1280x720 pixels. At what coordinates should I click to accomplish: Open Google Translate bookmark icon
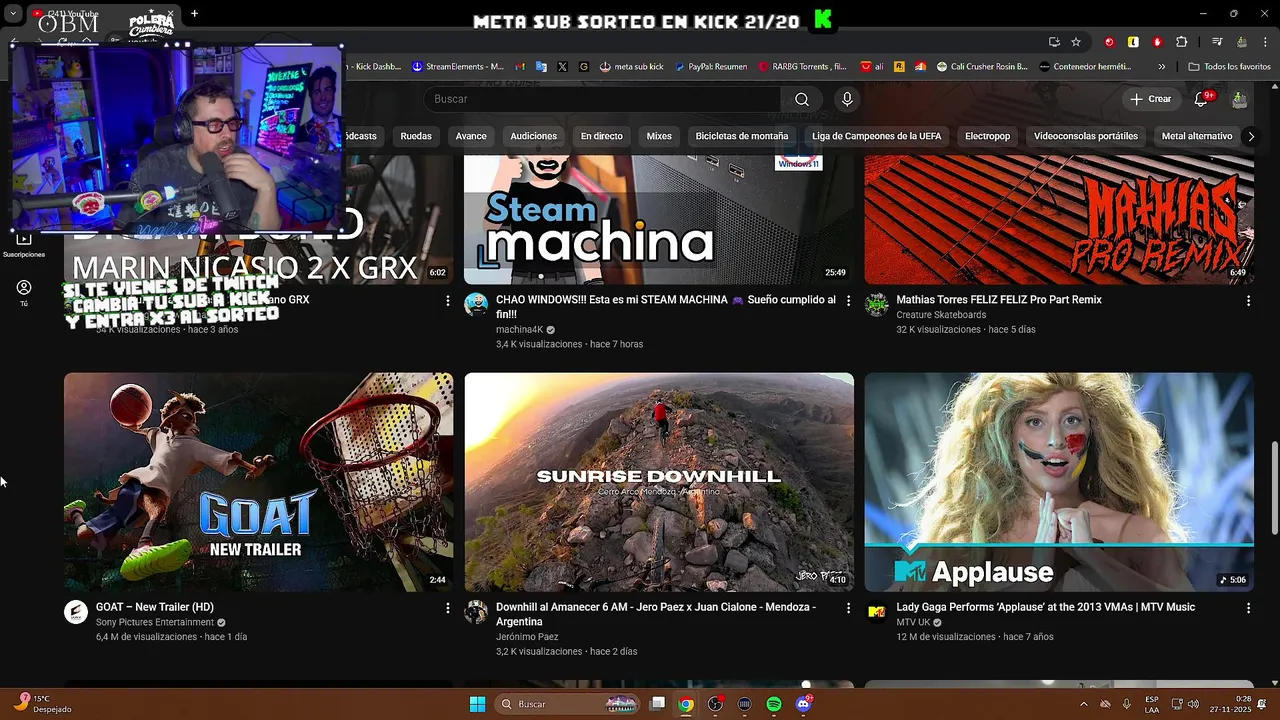541,67
